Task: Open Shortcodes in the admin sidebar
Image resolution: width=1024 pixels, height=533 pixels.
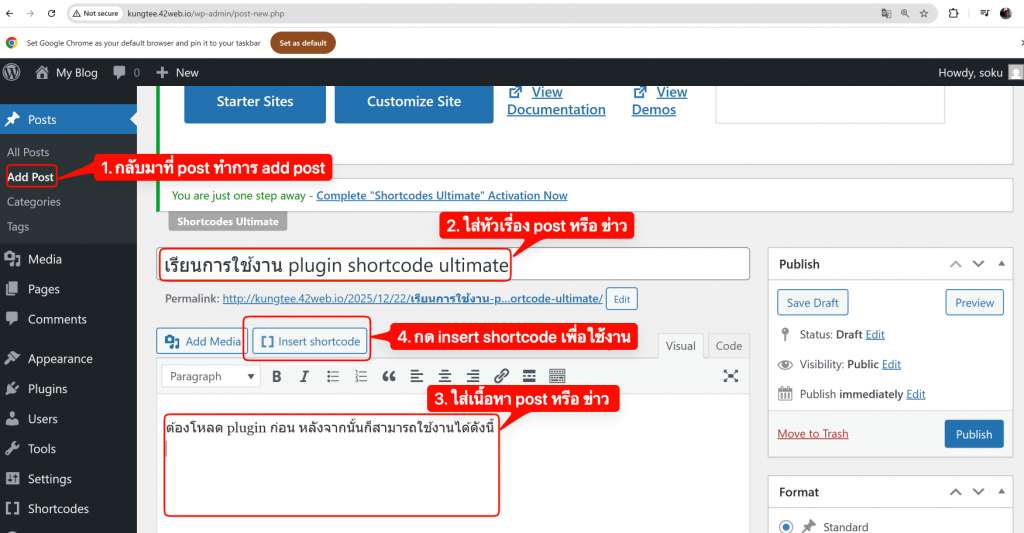Action: click(58, 509)
